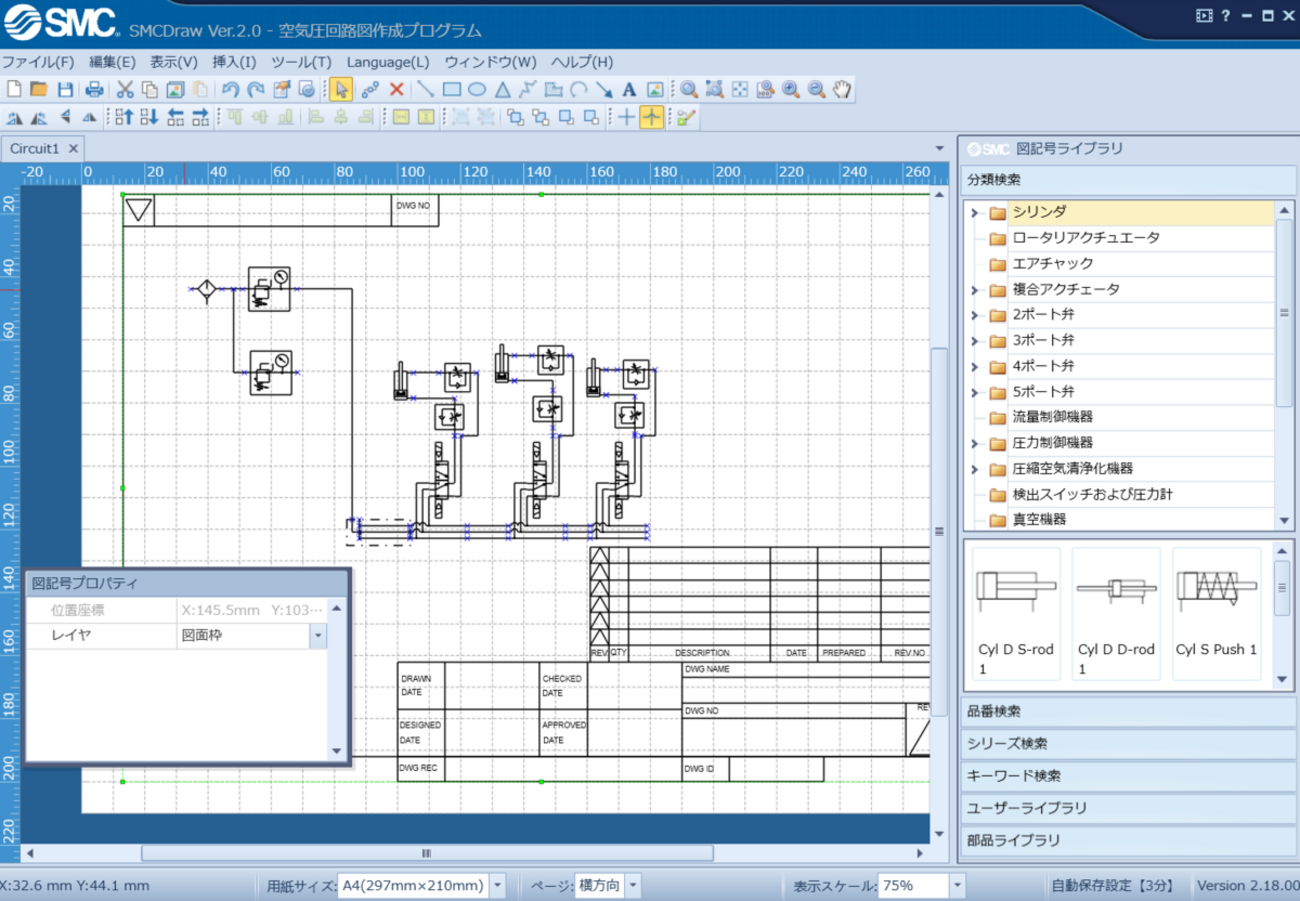Select the Cyl D S-rod 1 symbol
1300x901 pixels.
[1016, 614]
